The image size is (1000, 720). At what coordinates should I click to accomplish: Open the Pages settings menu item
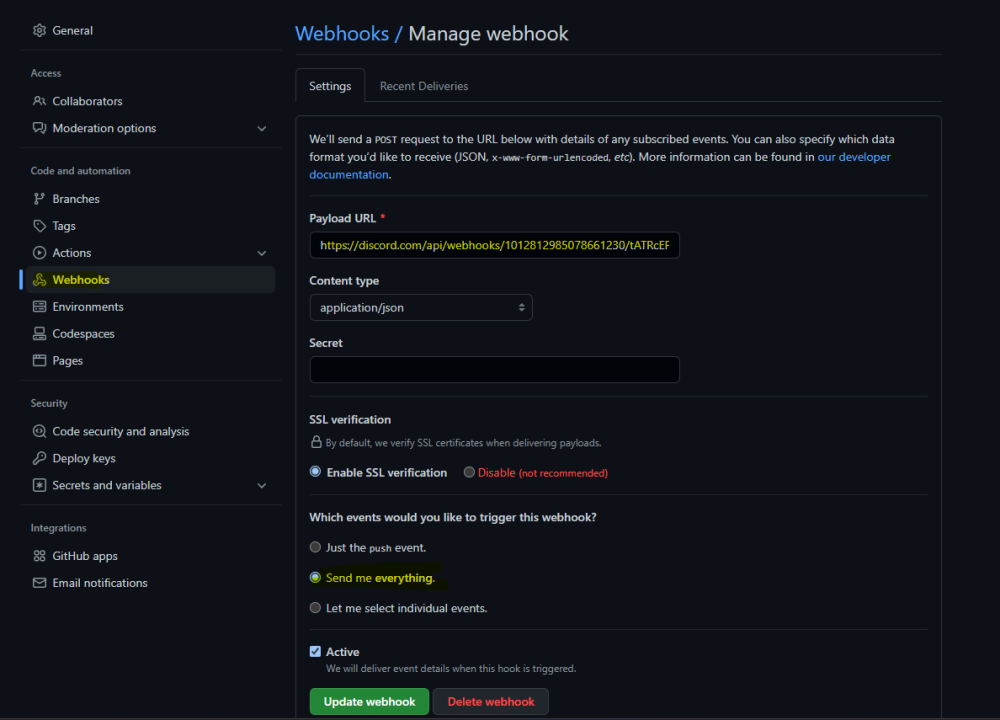(68, 361)
